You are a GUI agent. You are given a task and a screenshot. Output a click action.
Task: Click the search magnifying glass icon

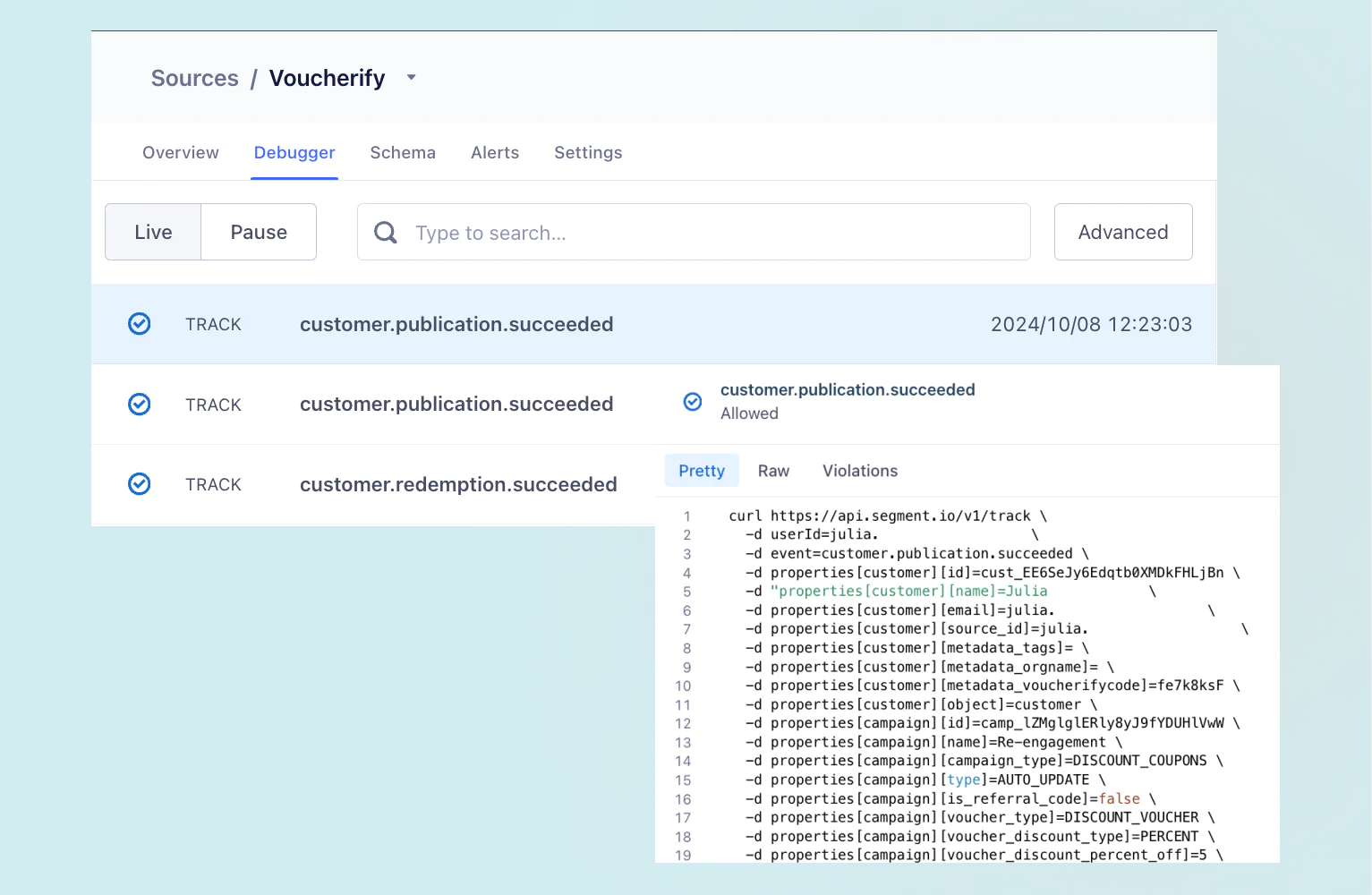click(x=385, y=232)
